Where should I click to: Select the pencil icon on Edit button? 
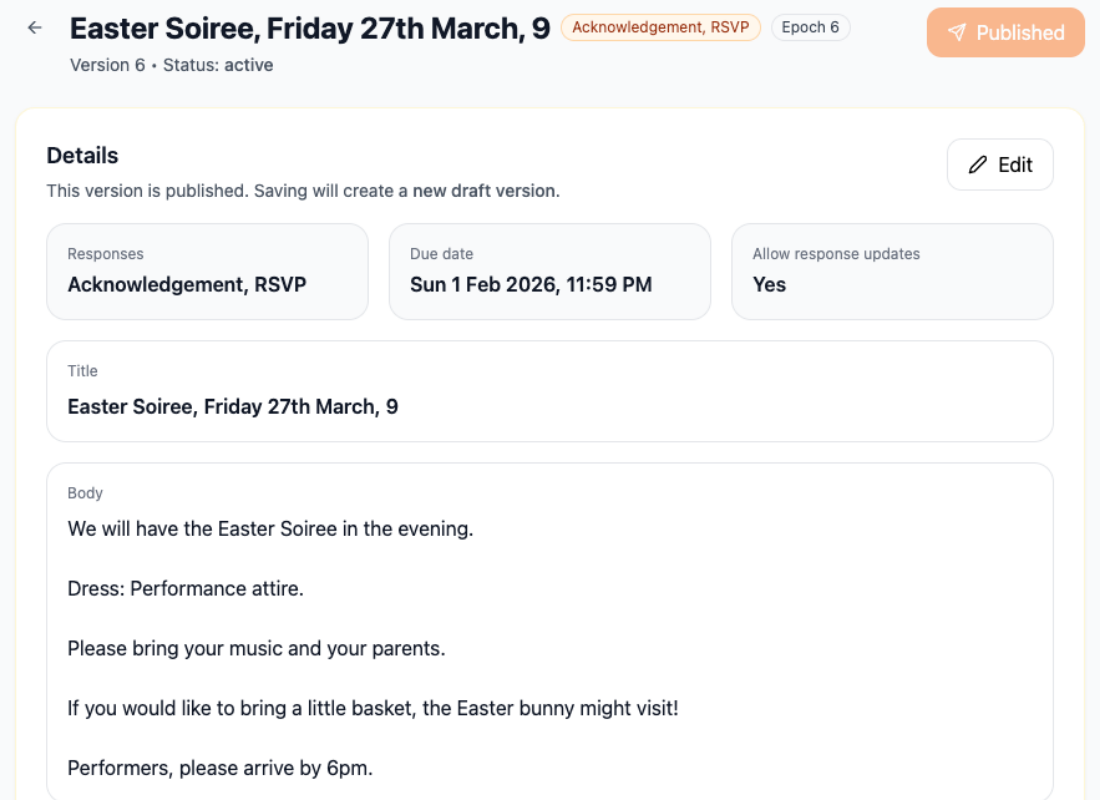(x=978, y=164)
